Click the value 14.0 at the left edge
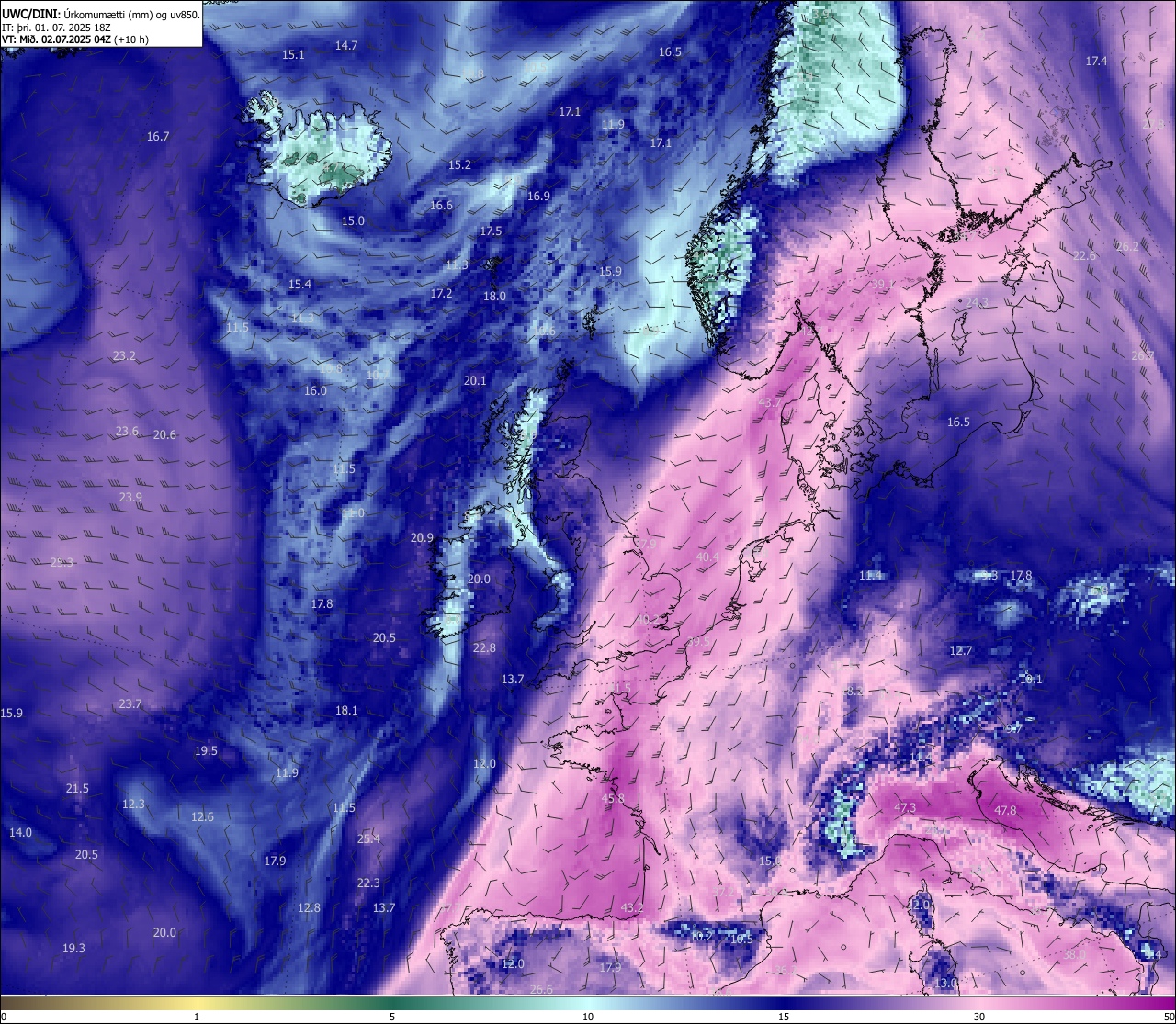This screenshot has width=1176, height=1024. [x=20, y=833]
